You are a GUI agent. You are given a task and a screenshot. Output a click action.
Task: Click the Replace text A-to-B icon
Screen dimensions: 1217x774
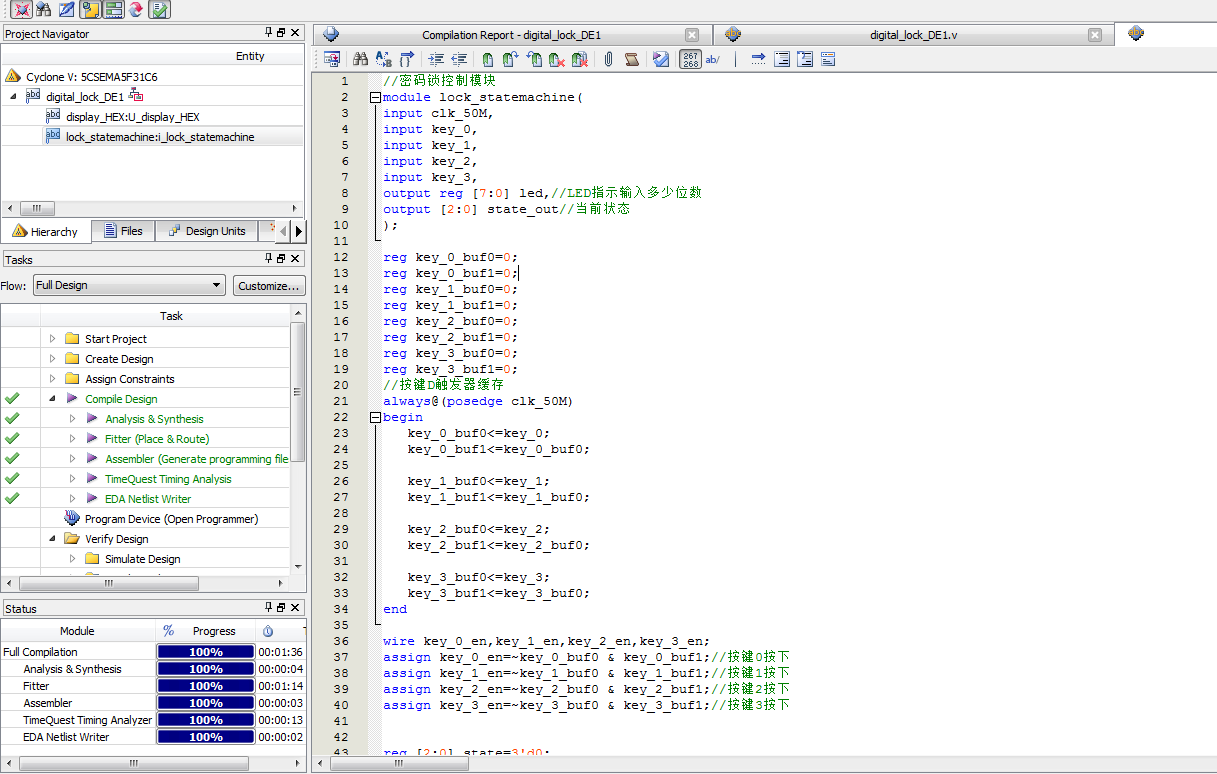tap(384, 60)
